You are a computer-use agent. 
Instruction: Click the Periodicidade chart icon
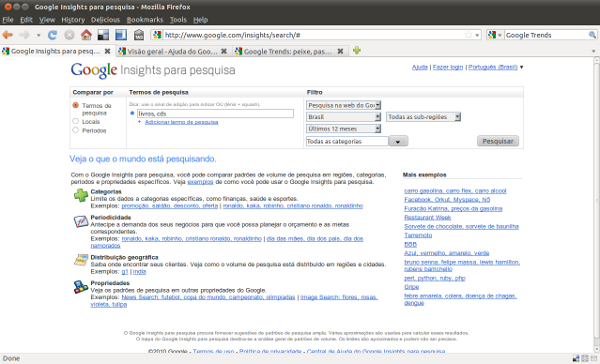point(81,221)
